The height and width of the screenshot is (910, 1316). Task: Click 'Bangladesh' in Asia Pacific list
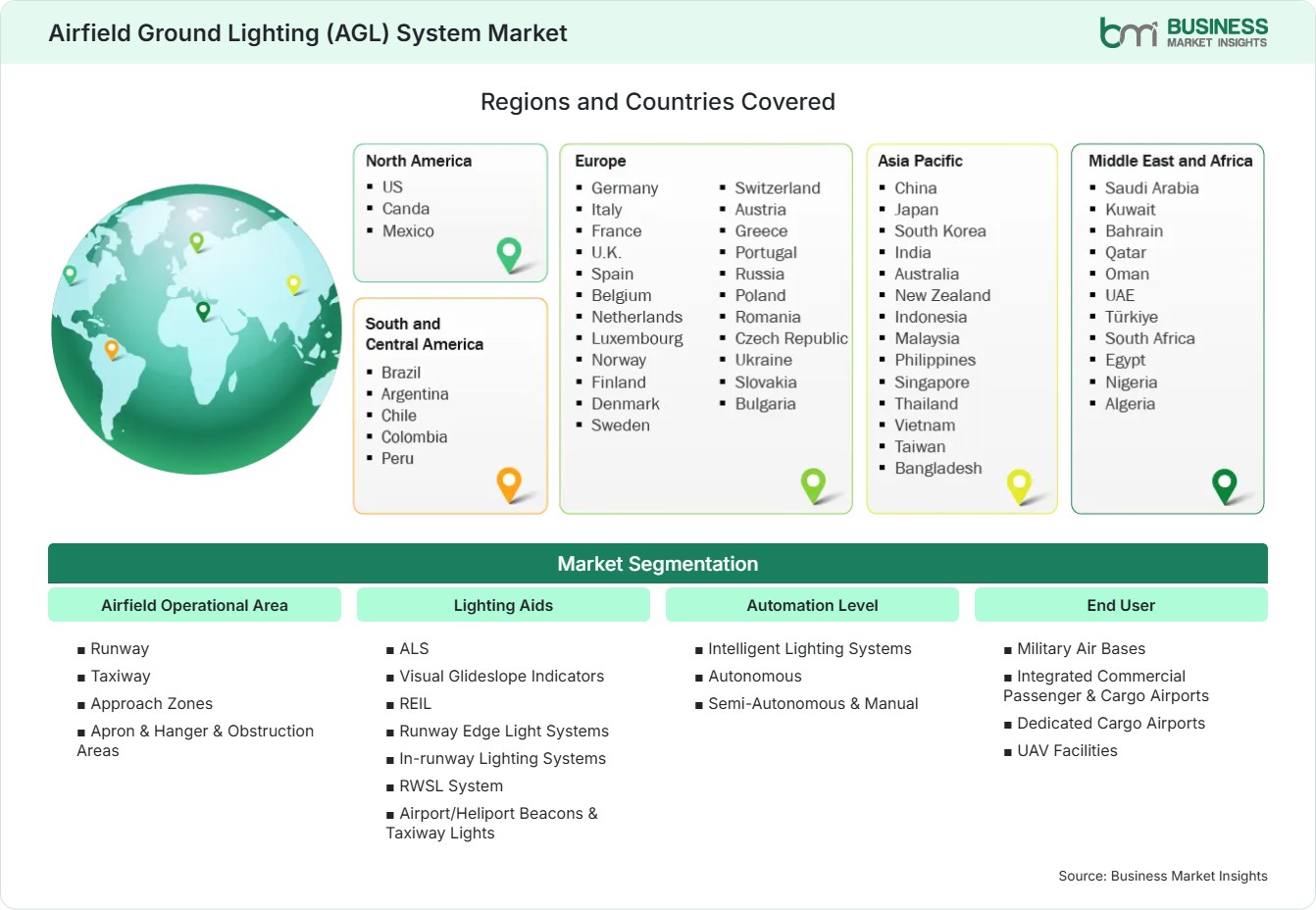[938, 469]
